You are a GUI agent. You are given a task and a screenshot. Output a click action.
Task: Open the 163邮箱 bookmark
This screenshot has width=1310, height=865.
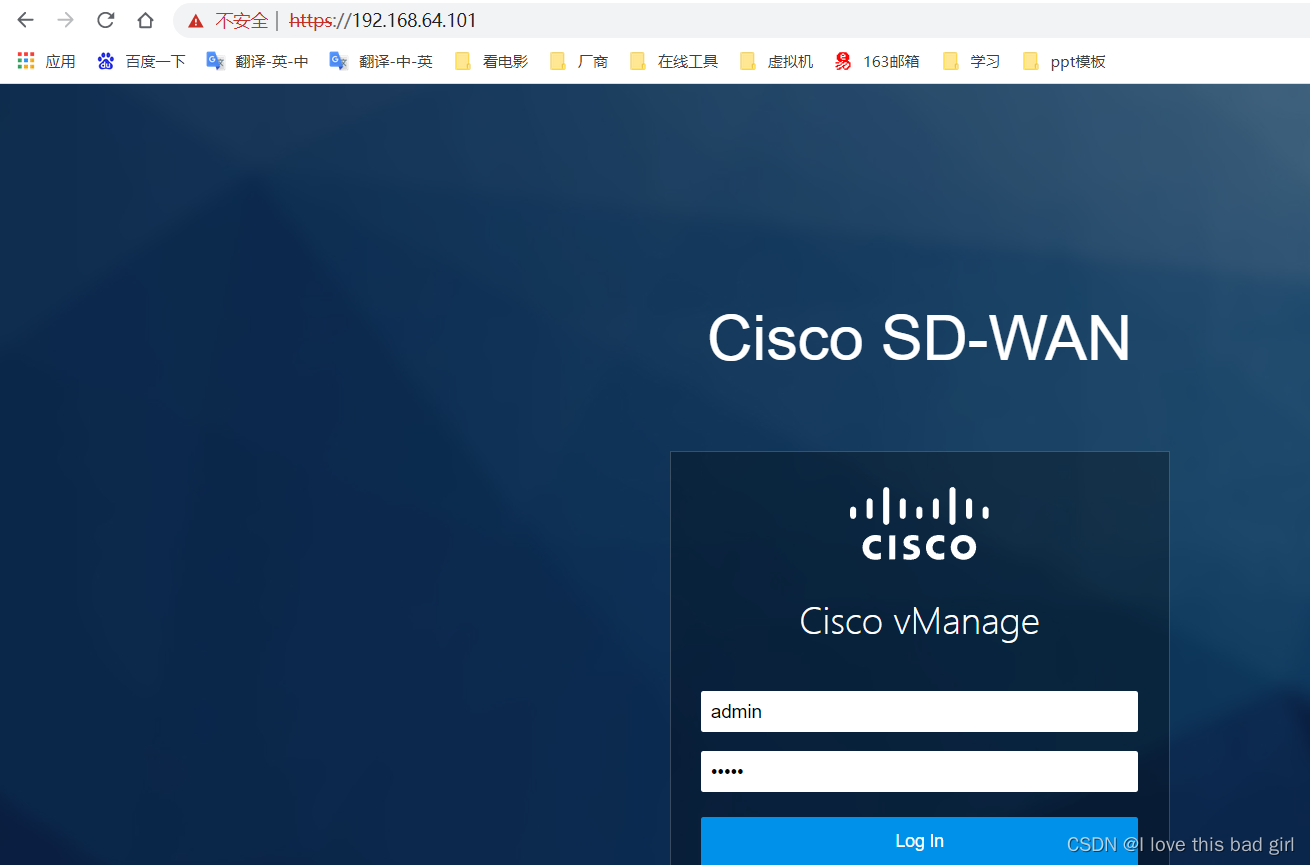(877, 61)
